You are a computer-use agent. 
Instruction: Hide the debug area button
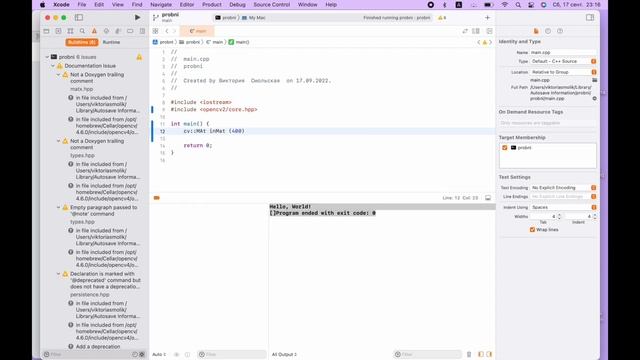(x=488, y=198)
